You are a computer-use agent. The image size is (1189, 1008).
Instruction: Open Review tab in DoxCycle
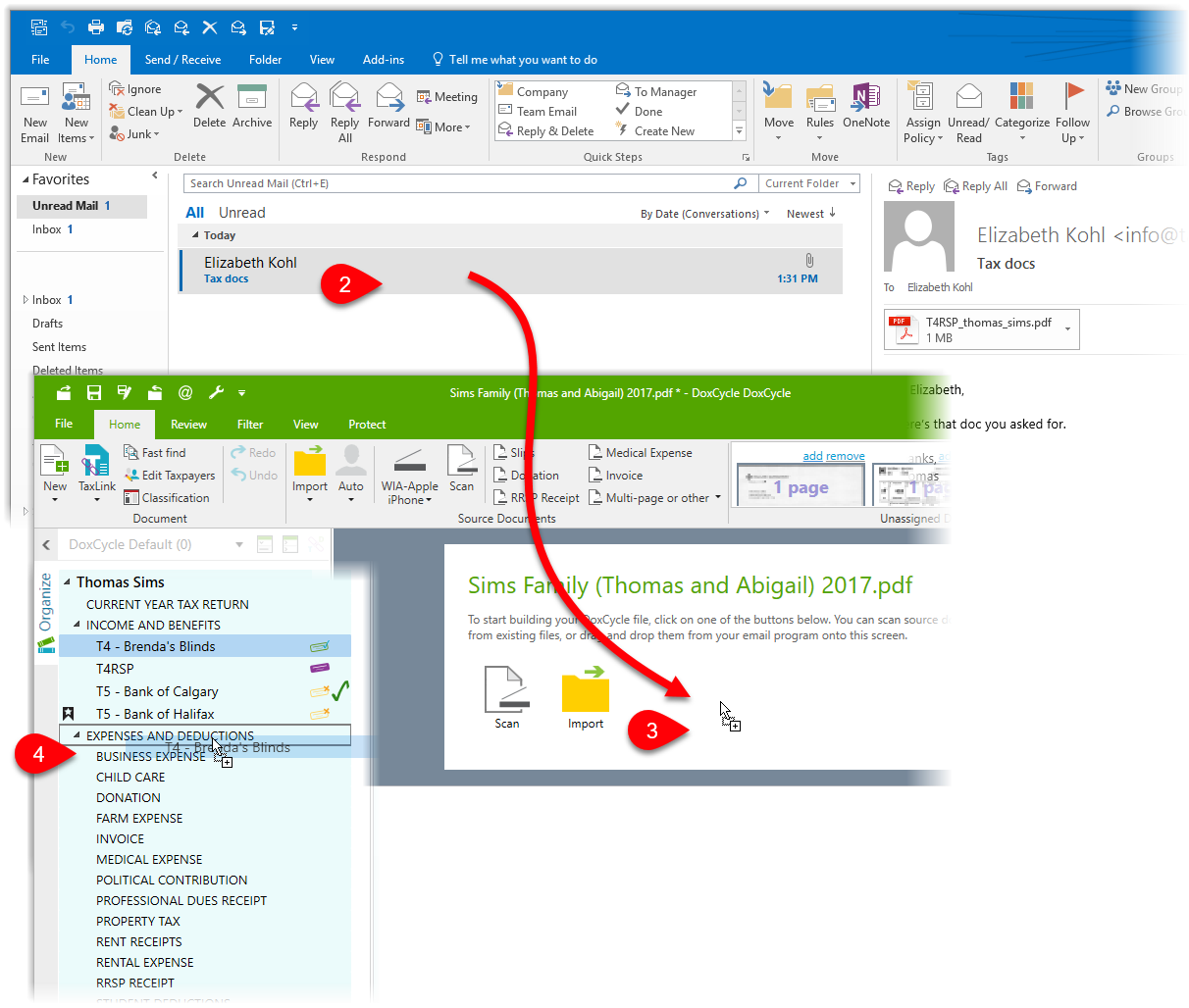[x=188, y=425]
